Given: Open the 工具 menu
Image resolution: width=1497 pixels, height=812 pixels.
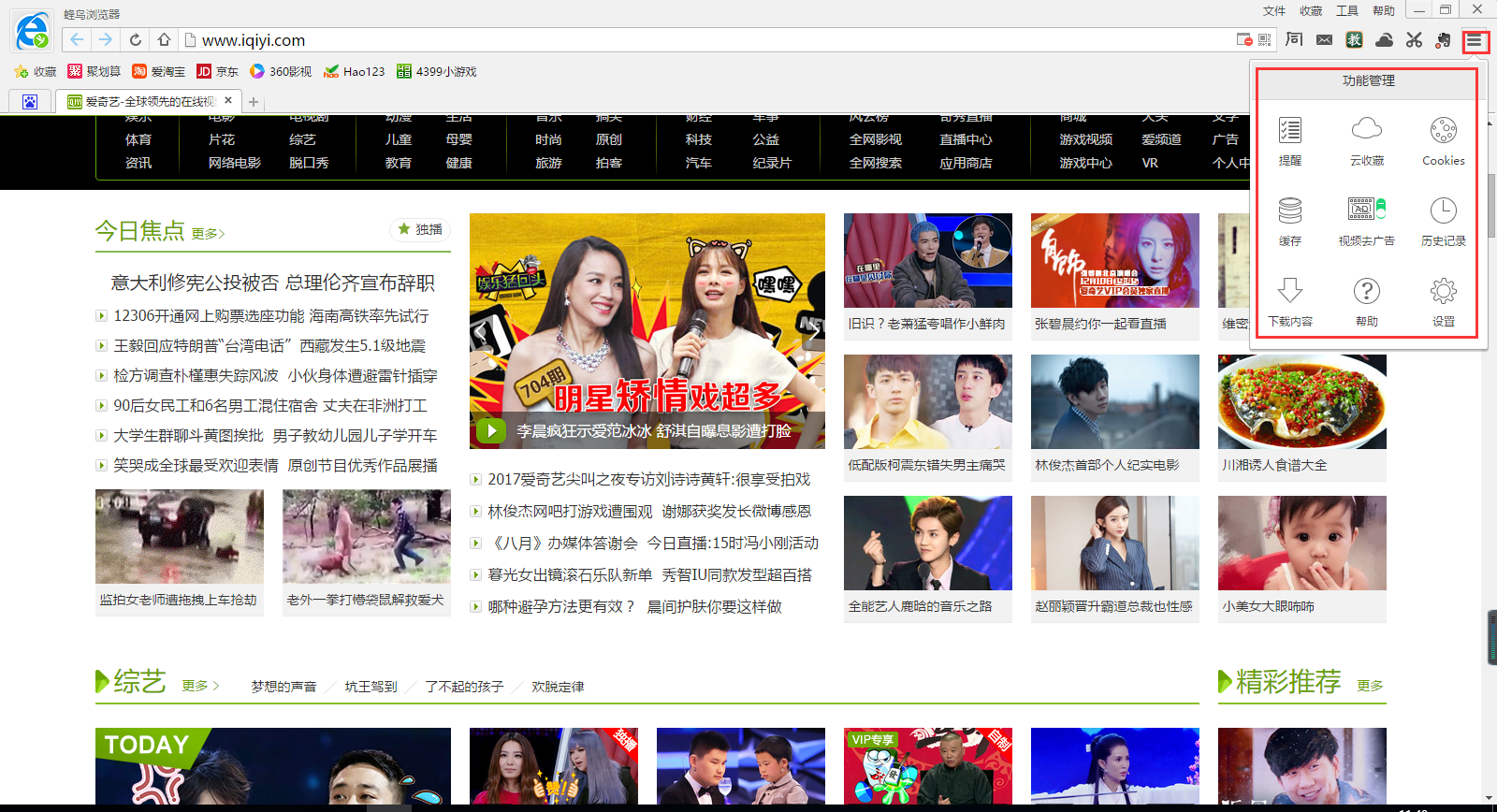Looking at the screenshot, I should coord(1346,11).
